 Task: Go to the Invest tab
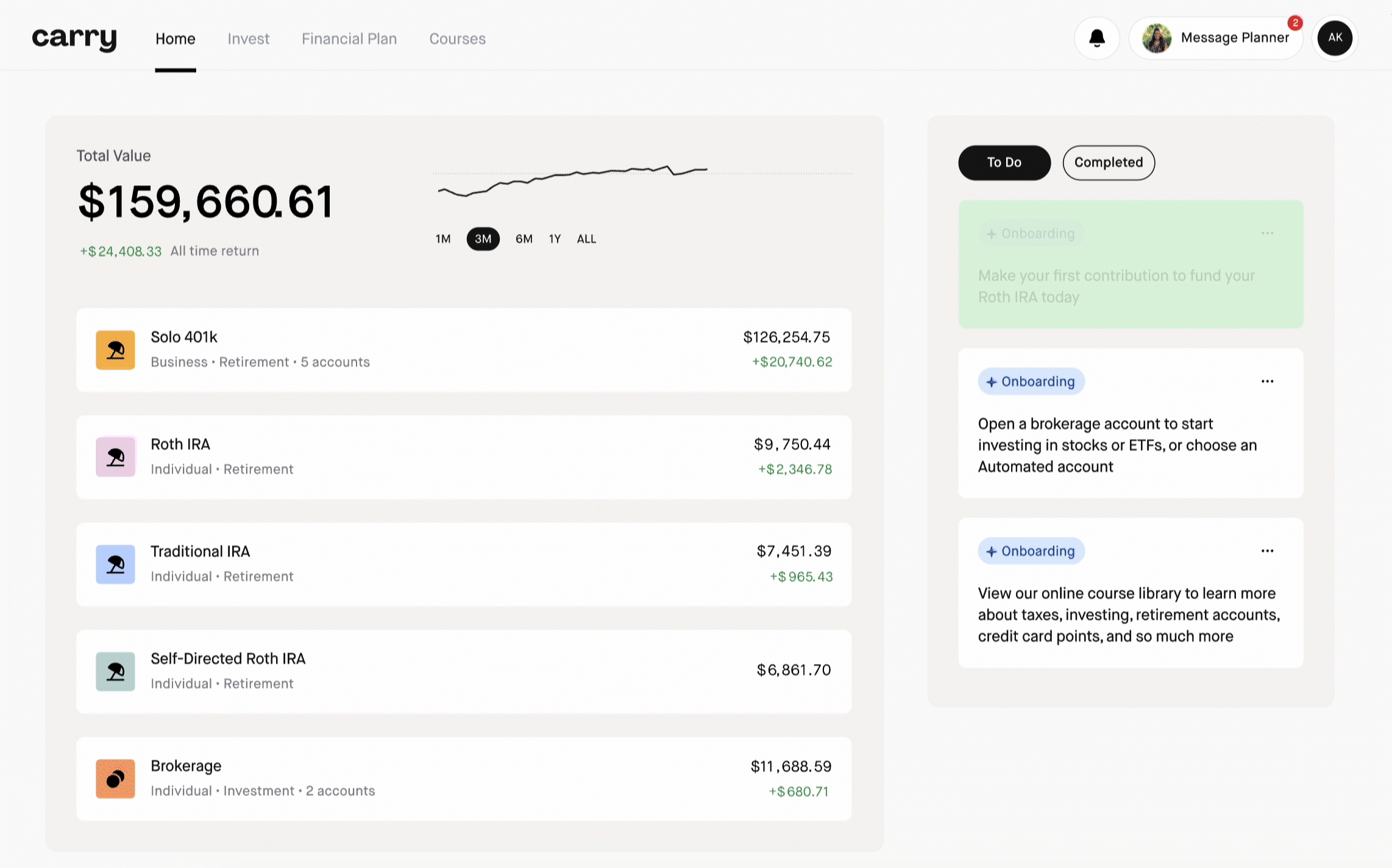click(x=248, y=39)
